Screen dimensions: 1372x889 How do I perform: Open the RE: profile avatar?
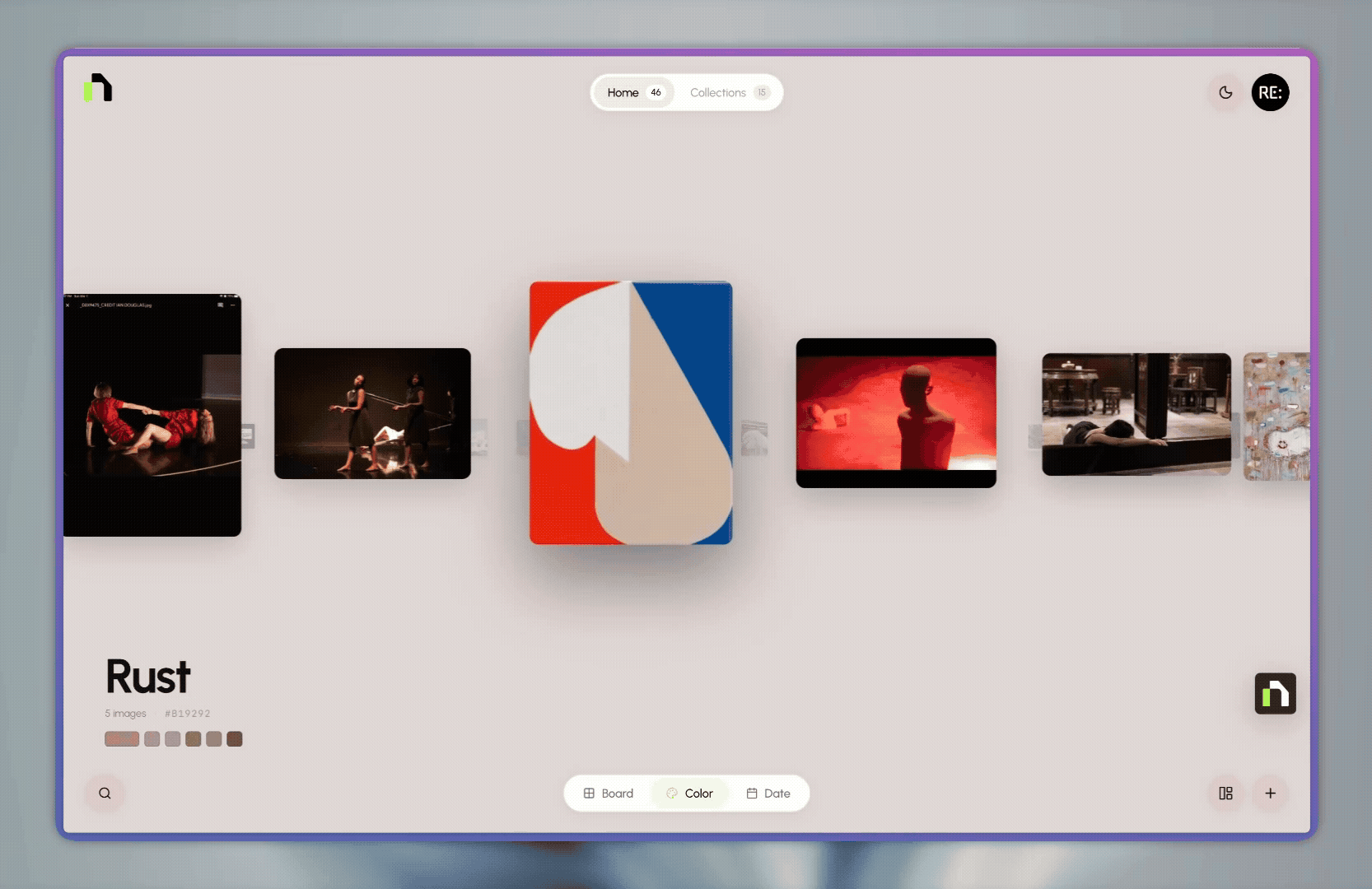pyautogui.click(x=1270, y=92)
